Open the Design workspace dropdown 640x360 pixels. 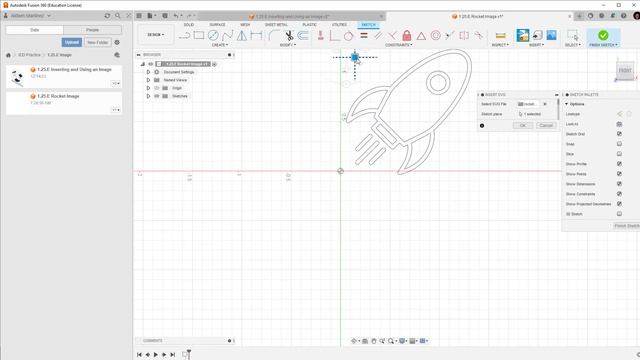[156, 35]
